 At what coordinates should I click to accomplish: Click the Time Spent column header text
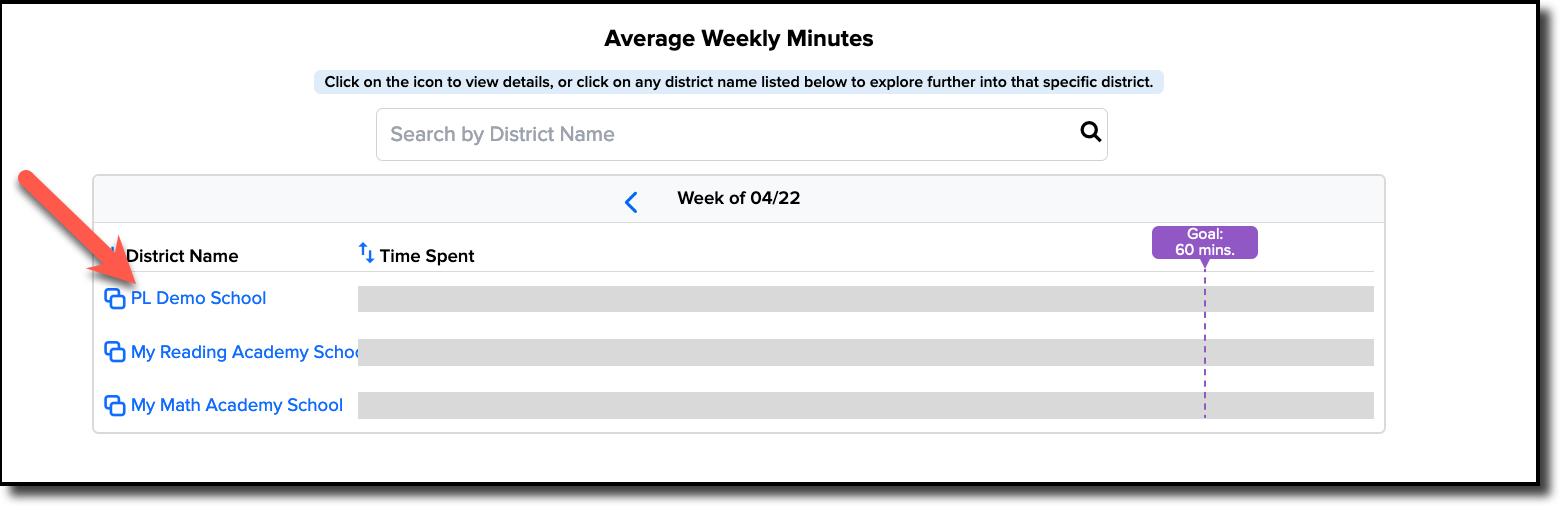pyautogui.click(x=427, y=256)
